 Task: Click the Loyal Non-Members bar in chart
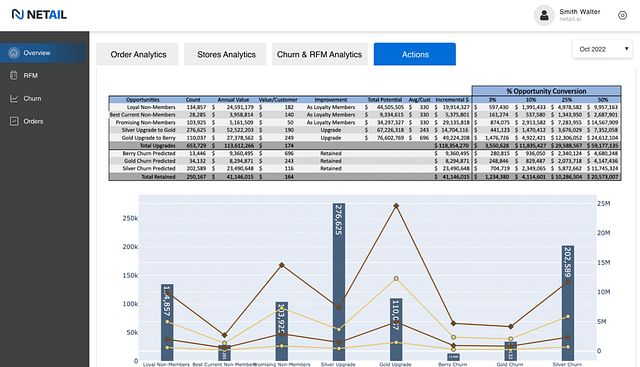(x=167, y=322)
